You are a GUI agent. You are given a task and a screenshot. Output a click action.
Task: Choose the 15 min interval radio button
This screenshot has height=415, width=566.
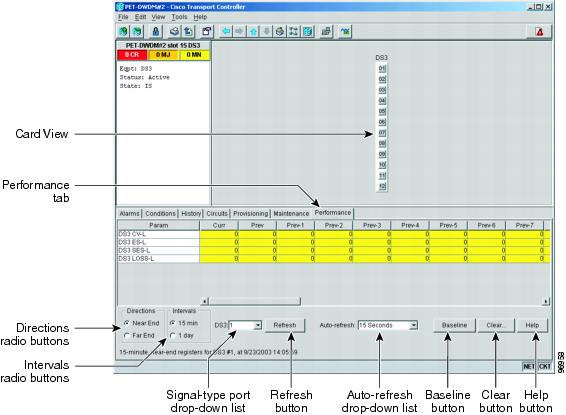[173, 323]
